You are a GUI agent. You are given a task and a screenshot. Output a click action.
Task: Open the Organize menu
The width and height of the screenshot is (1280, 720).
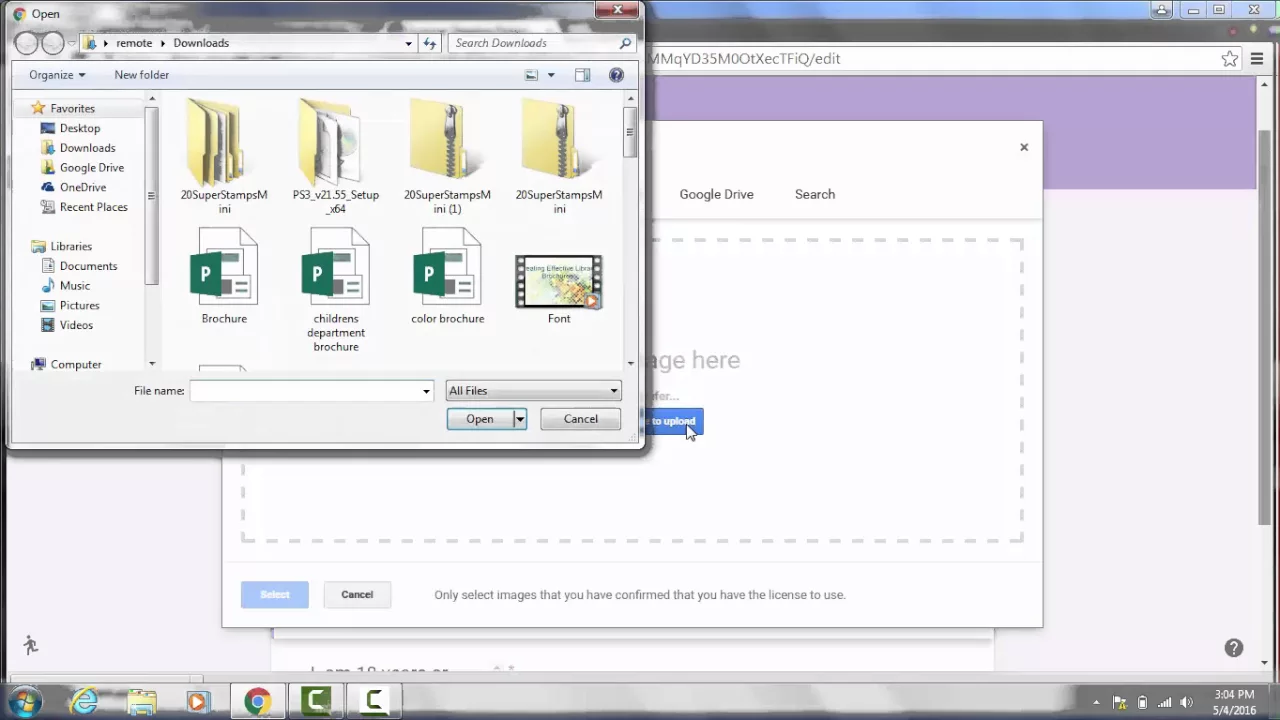(x=57, y=75)
